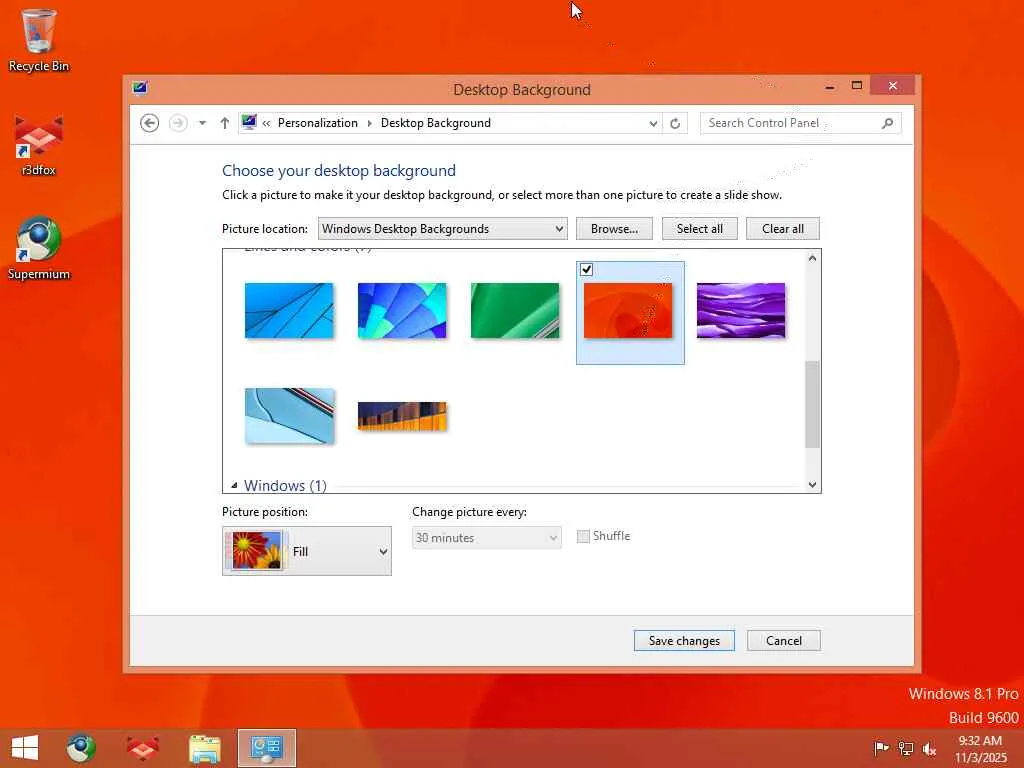The width and height of the screenshot is (1024, 768).
Task: Launch r3dfox from the taskbar
Action: pyautogui.click(x=142, y=748)
